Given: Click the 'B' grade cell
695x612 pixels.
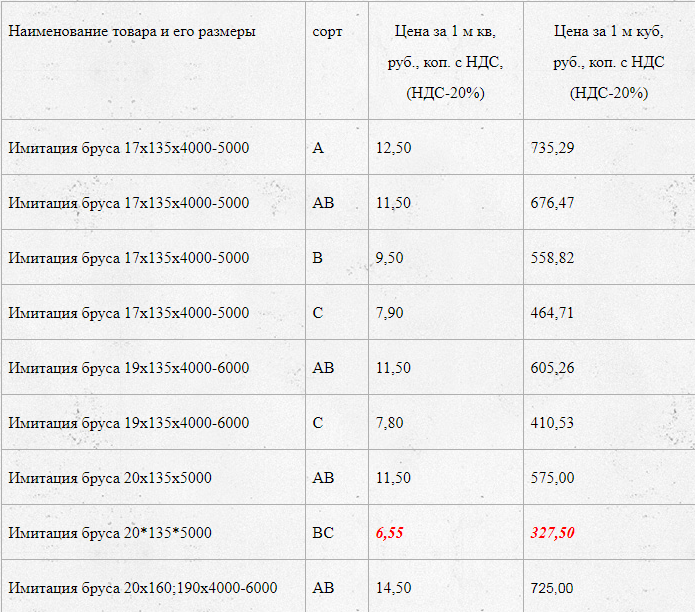Looking at the screenshot, I should click(x=317, y=257).
